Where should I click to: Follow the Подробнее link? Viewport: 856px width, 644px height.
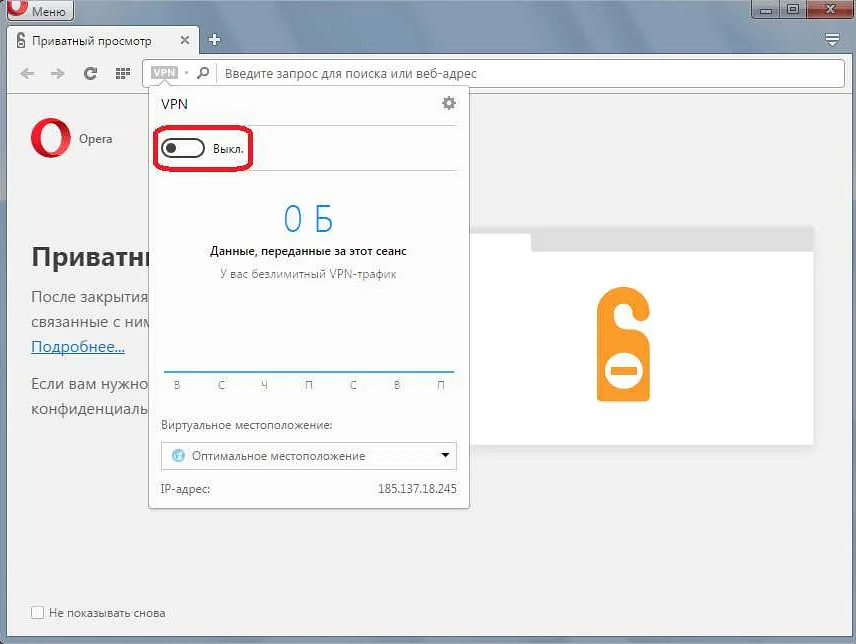click(77, 346)
